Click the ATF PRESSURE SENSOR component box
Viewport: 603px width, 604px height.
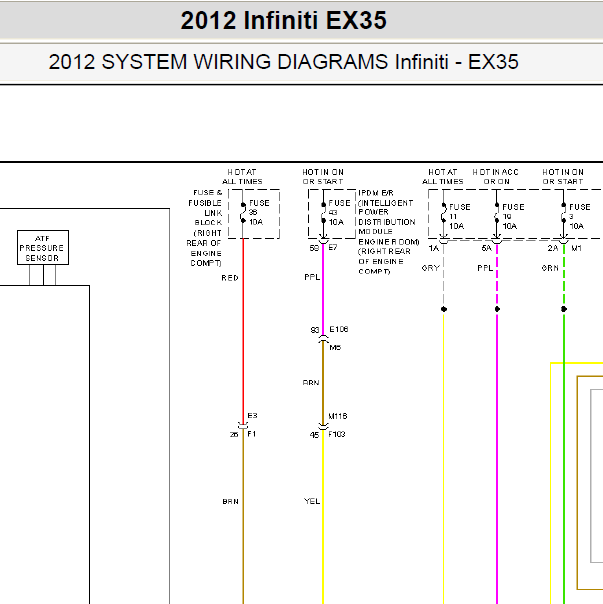point(43,248)
